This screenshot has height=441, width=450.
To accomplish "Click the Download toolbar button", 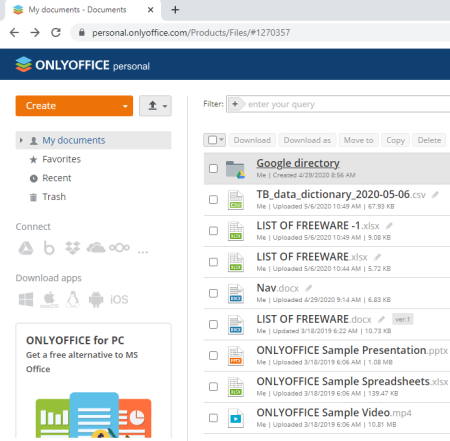I will [x=252, y=140].
